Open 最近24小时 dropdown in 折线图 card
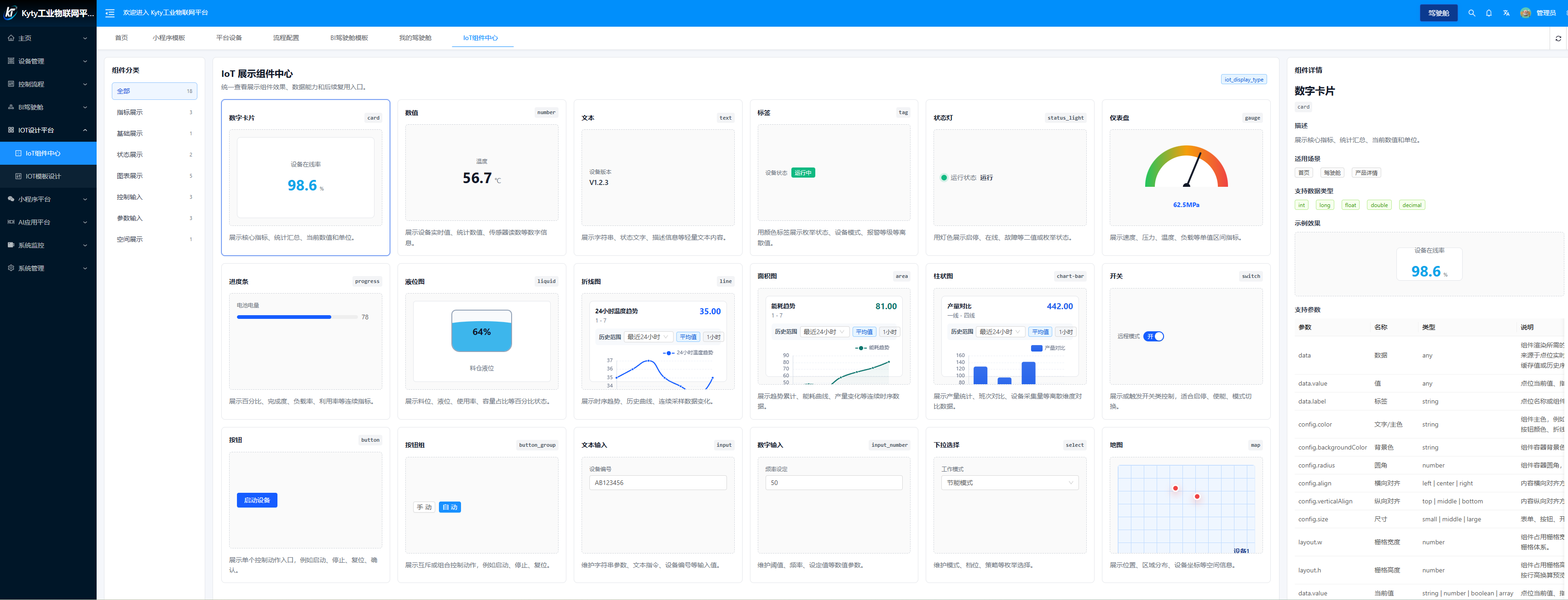 pyautogui.click(x=648, y=337)
